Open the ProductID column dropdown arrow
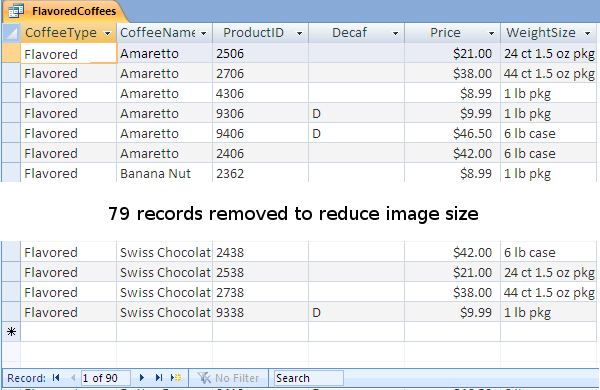Viewport: 600px width, 390px height. (300, 33)
